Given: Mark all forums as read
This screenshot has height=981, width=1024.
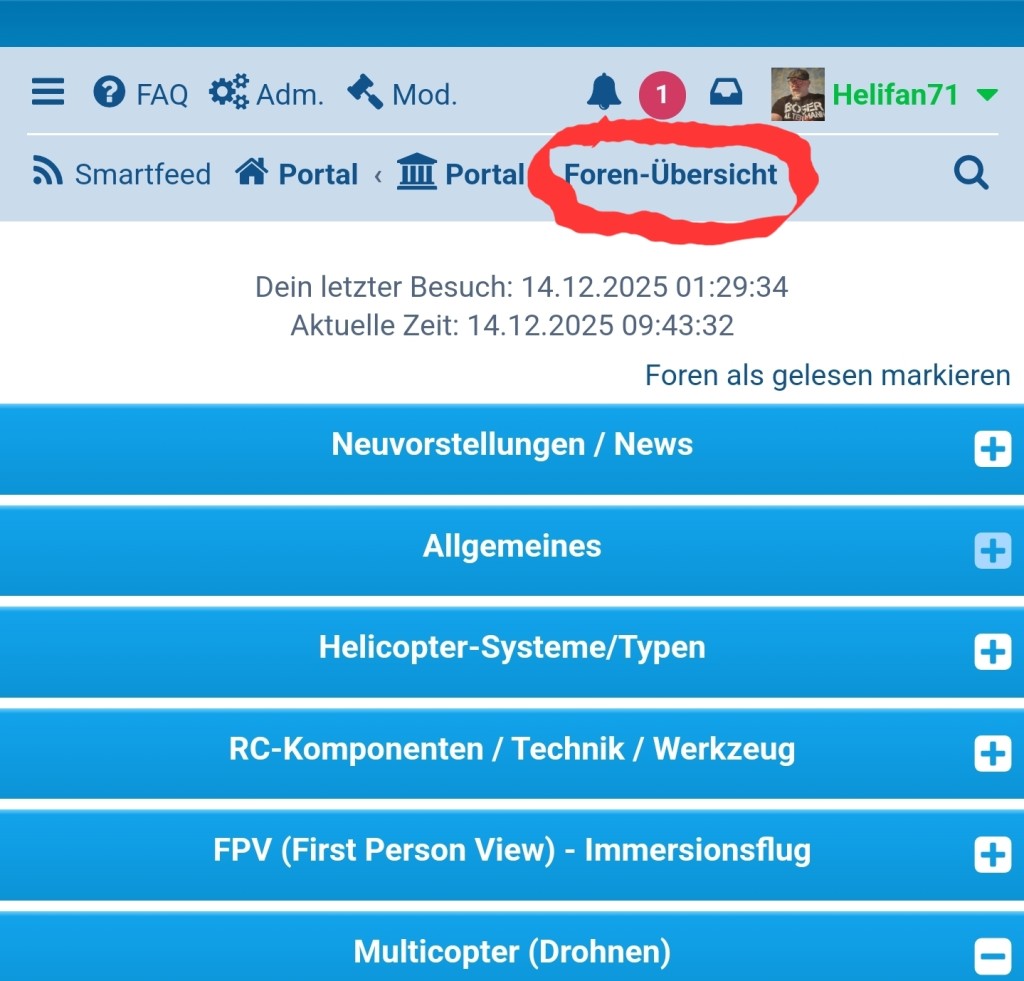Looking at the screenshot, I should coord(826,375).
